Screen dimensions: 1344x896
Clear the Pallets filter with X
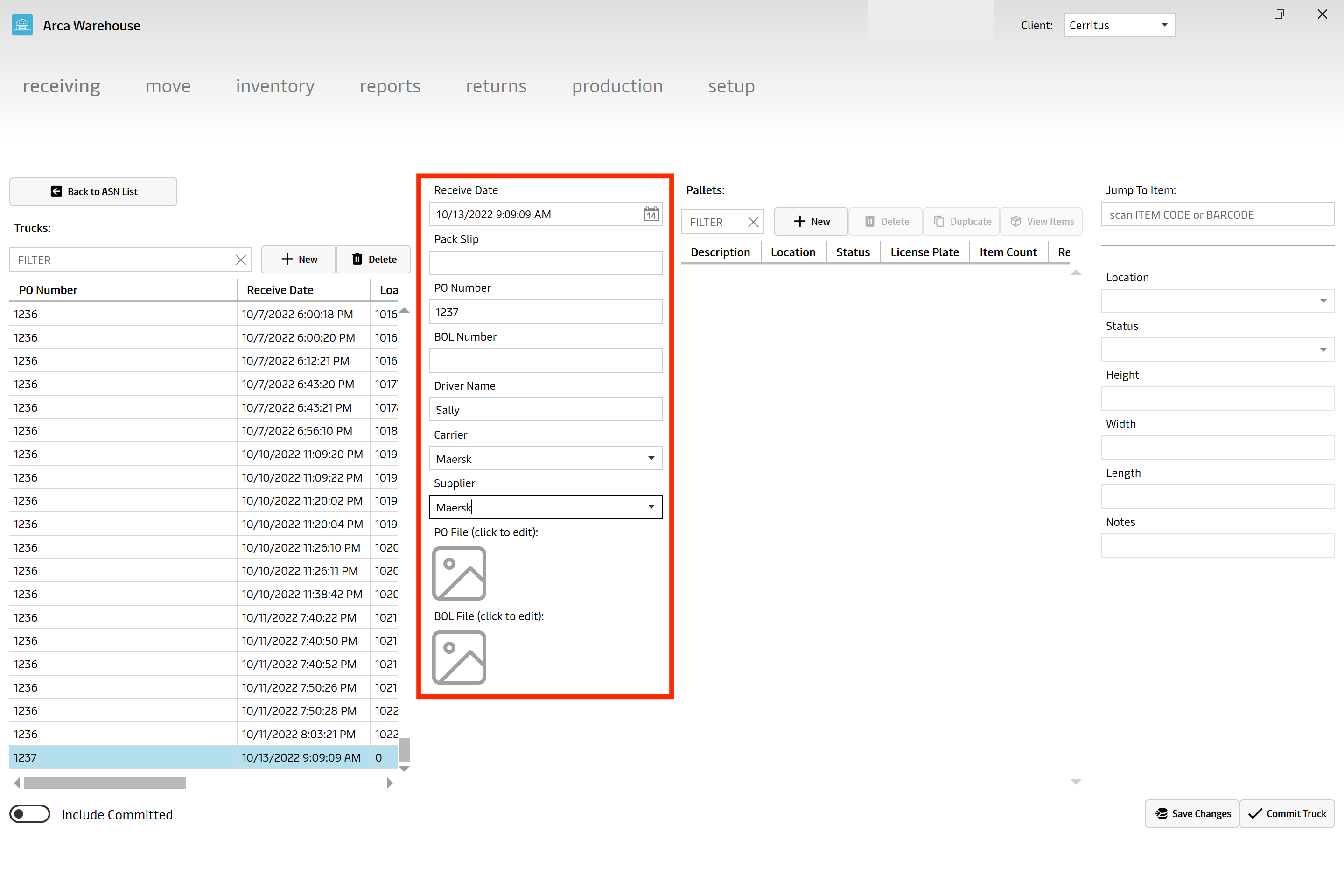tap(753, 221)
